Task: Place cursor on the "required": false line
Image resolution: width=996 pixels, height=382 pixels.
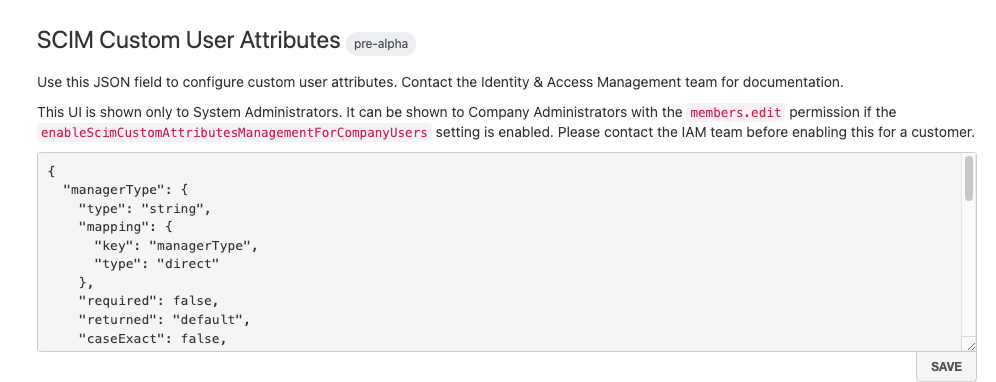Action: (x=149, y=301)
